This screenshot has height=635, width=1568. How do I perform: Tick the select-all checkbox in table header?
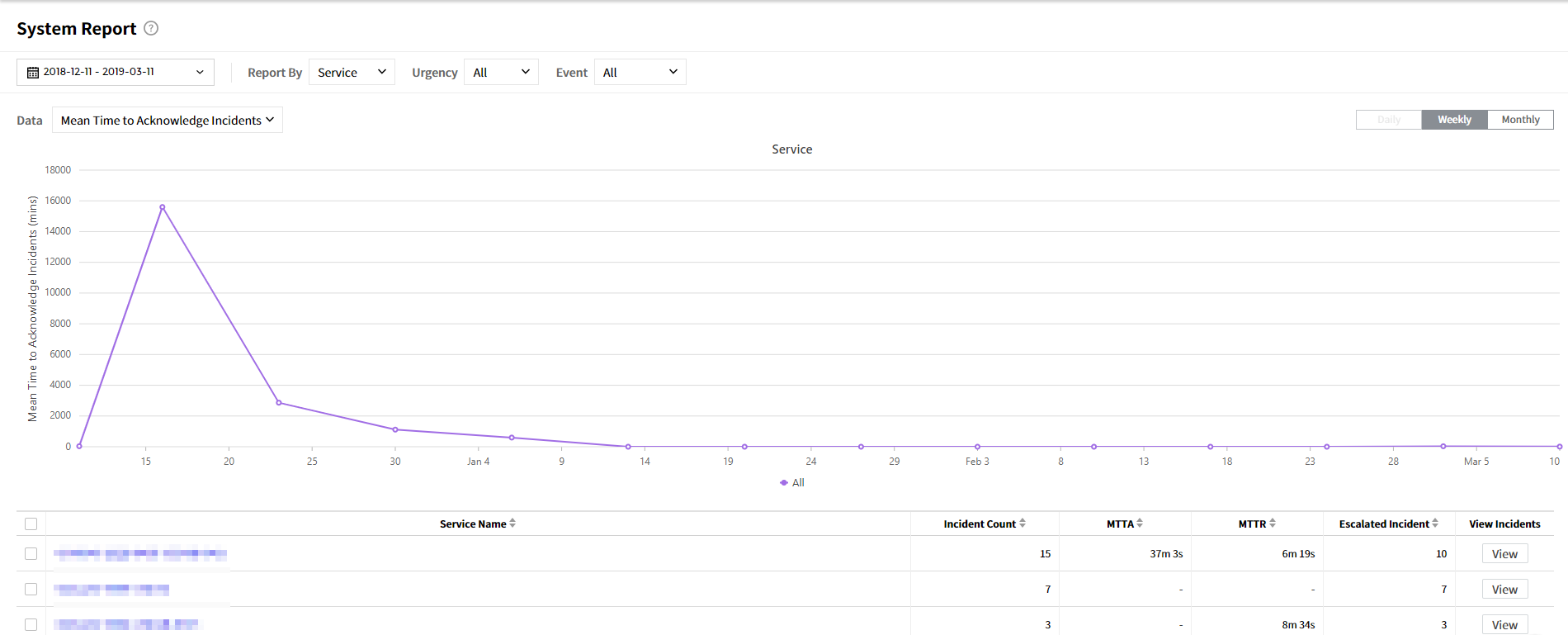pos(31,524)
